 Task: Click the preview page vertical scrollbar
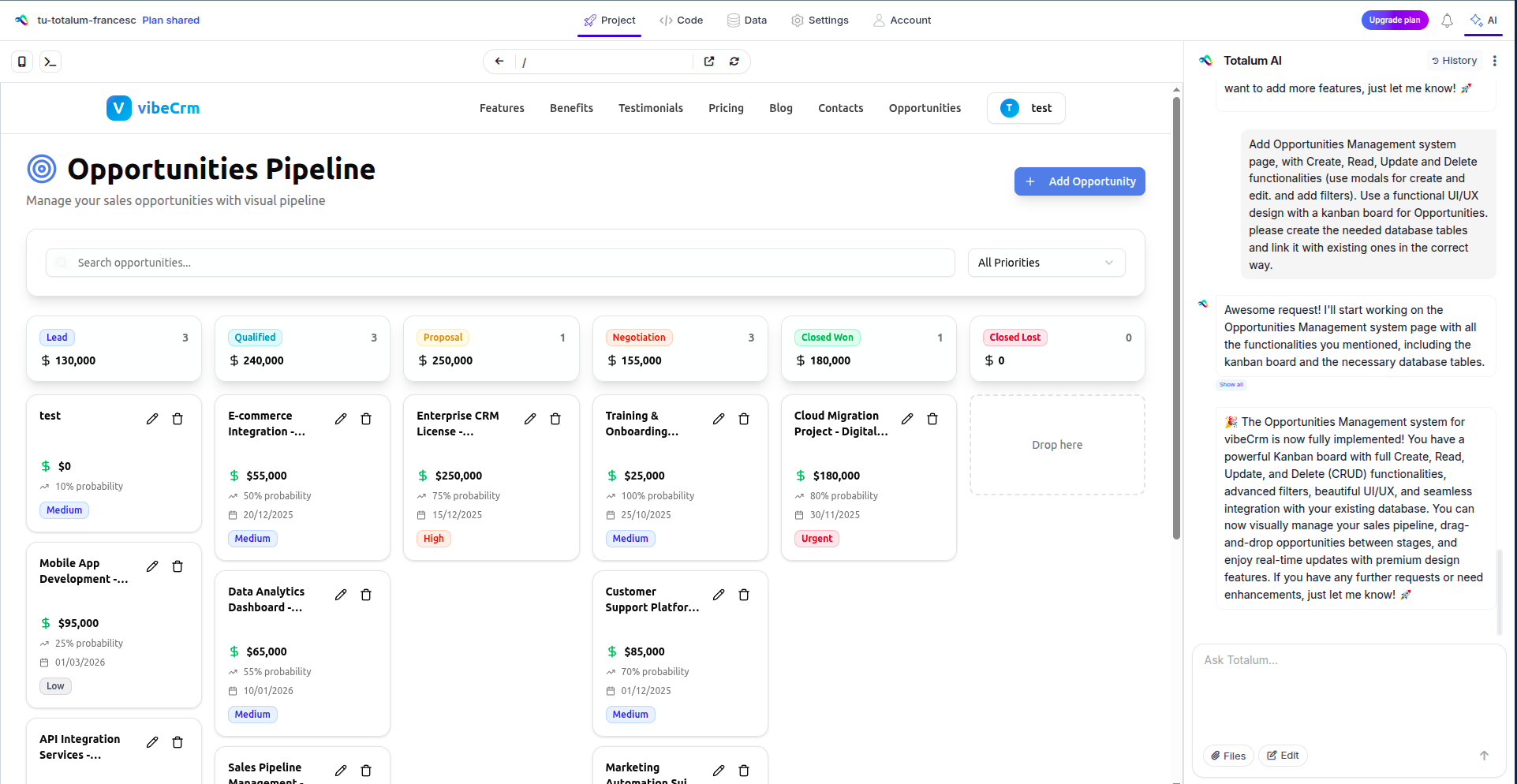[1176, 315]
